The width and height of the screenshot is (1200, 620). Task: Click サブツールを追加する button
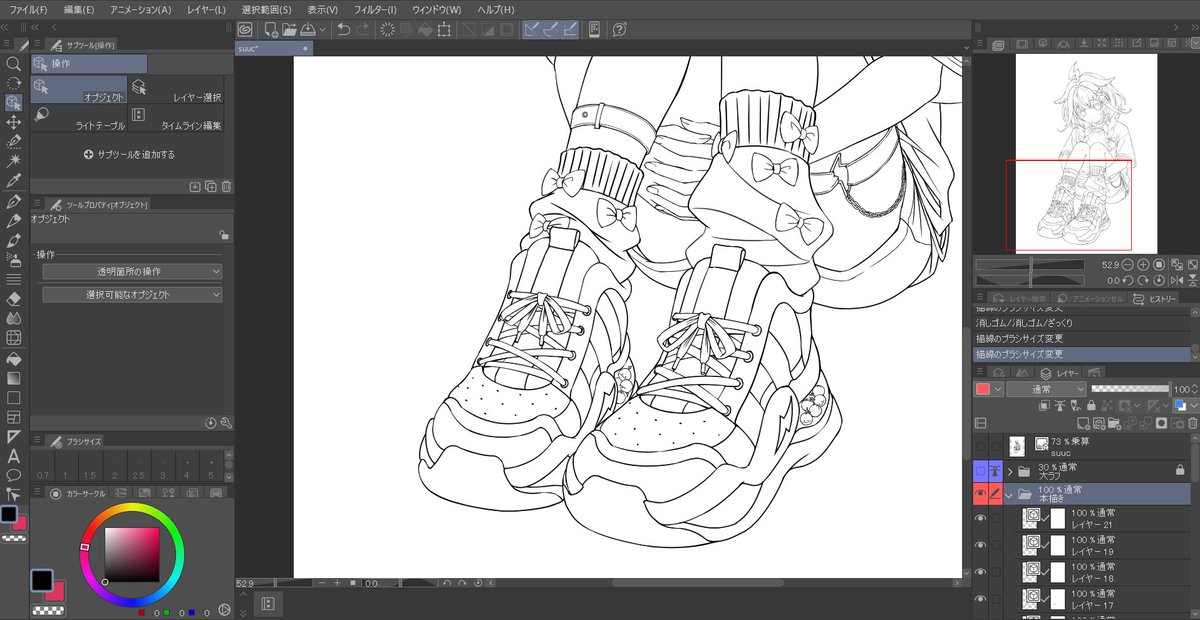click(x=129, y=155)
